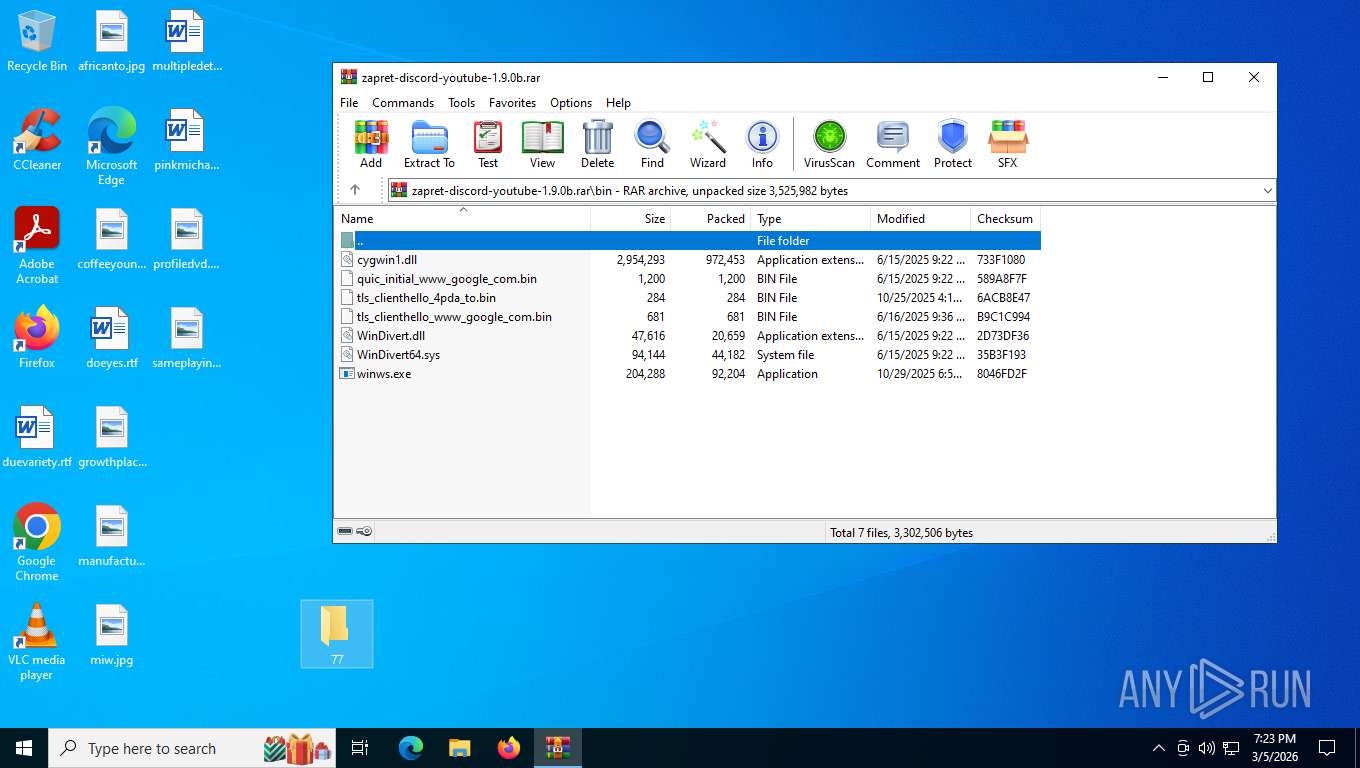
Task: Open the File menu
Action: (x=349, y=103)
